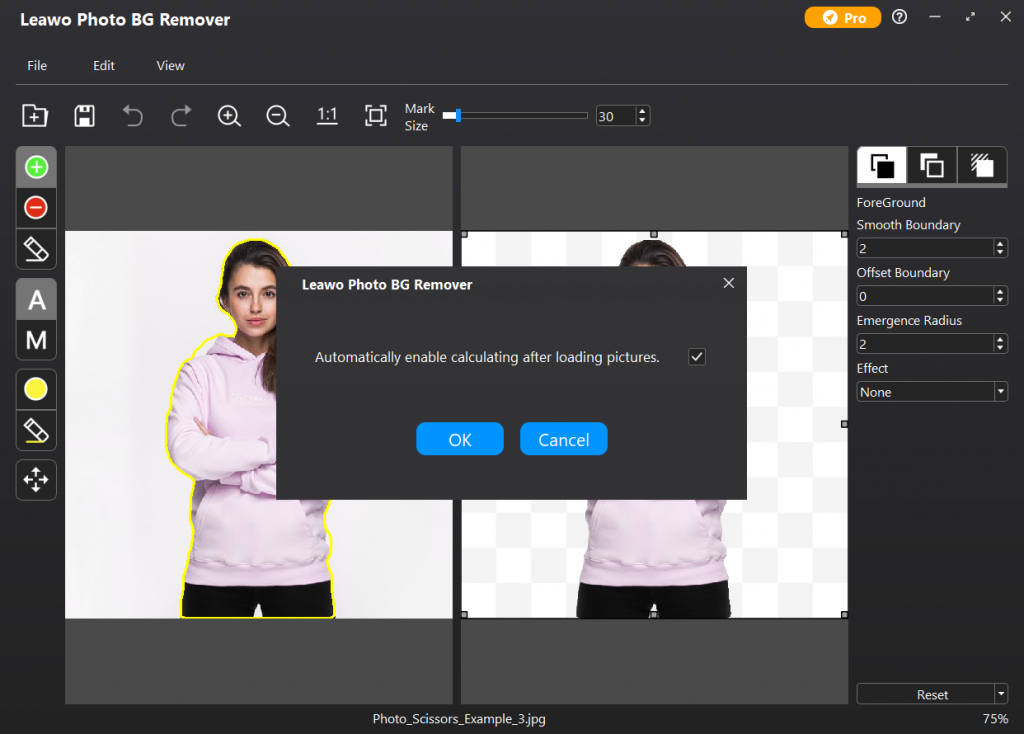Screen dimensions: 1024x734
Task: Switch to manual matting with the M tool
Action: click(x=36, y=340)
